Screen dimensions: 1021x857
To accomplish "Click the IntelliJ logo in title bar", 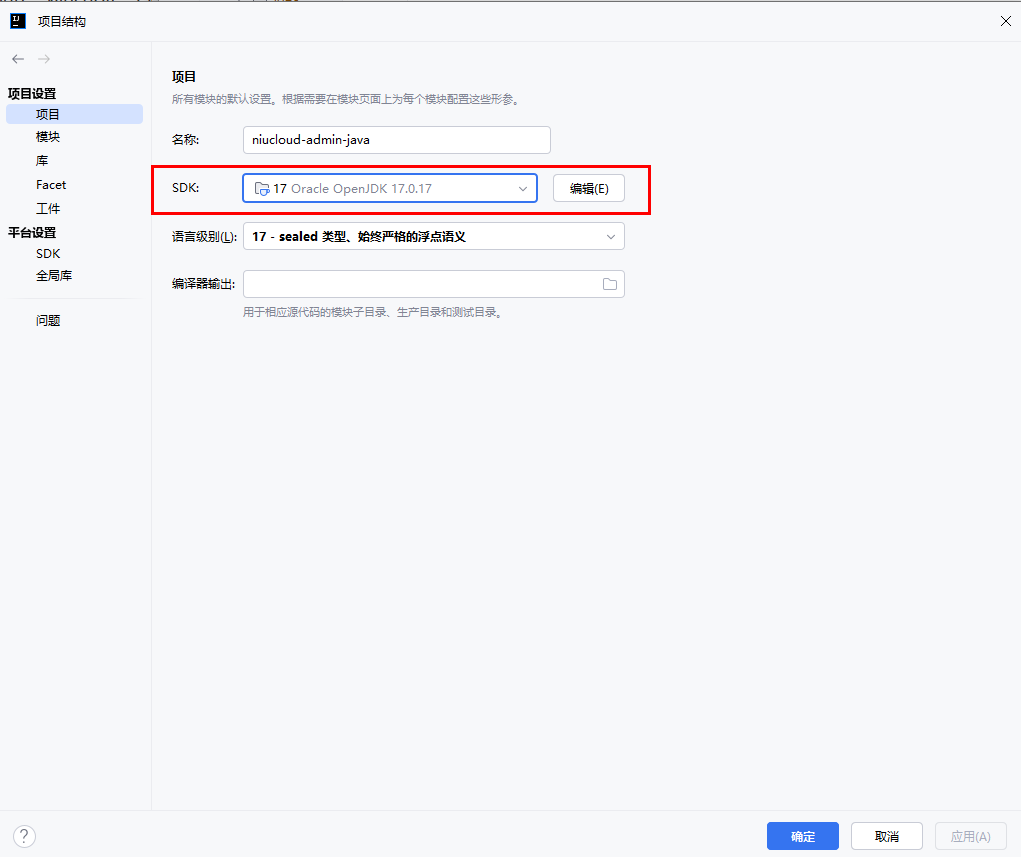I will (x=17, y=20).
